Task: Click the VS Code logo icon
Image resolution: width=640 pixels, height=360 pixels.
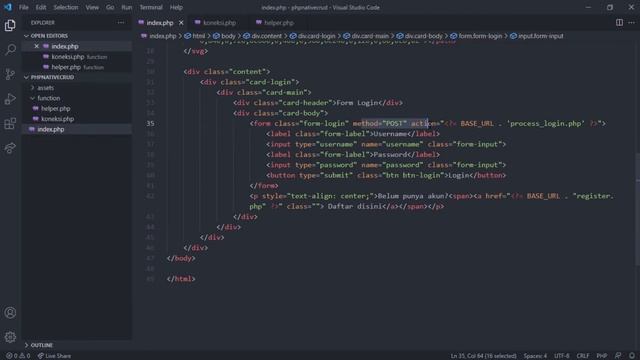Action: pos(8,7)
